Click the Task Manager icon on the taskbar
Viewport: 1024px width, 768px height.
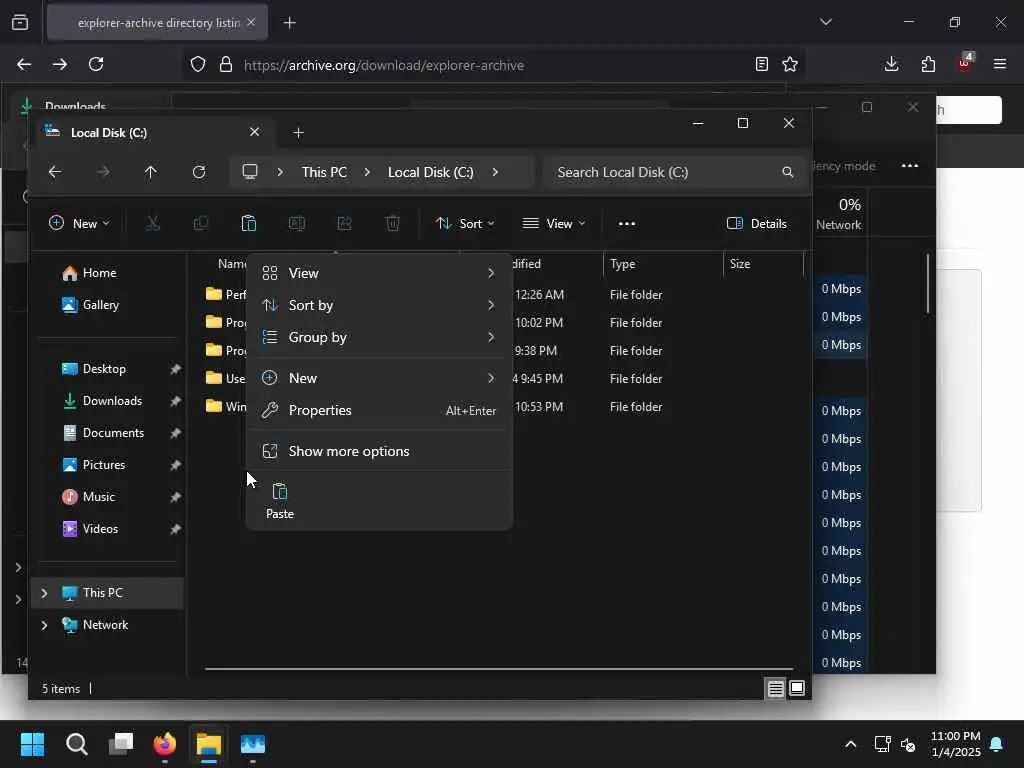[253, 744]
